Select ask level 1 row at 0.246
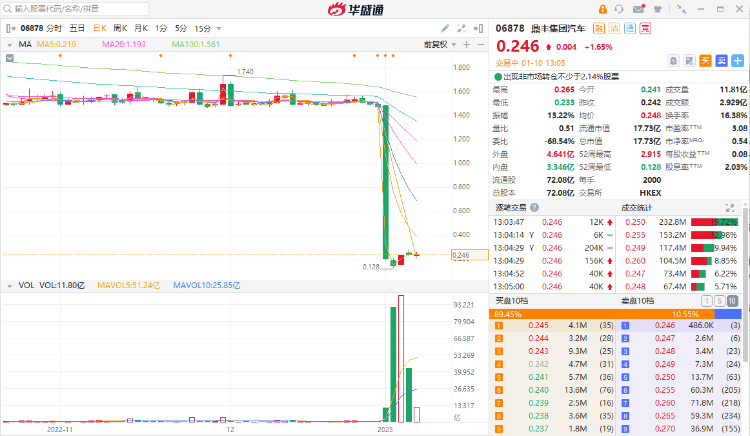This screenshot has height=436, width=750. 680,326
